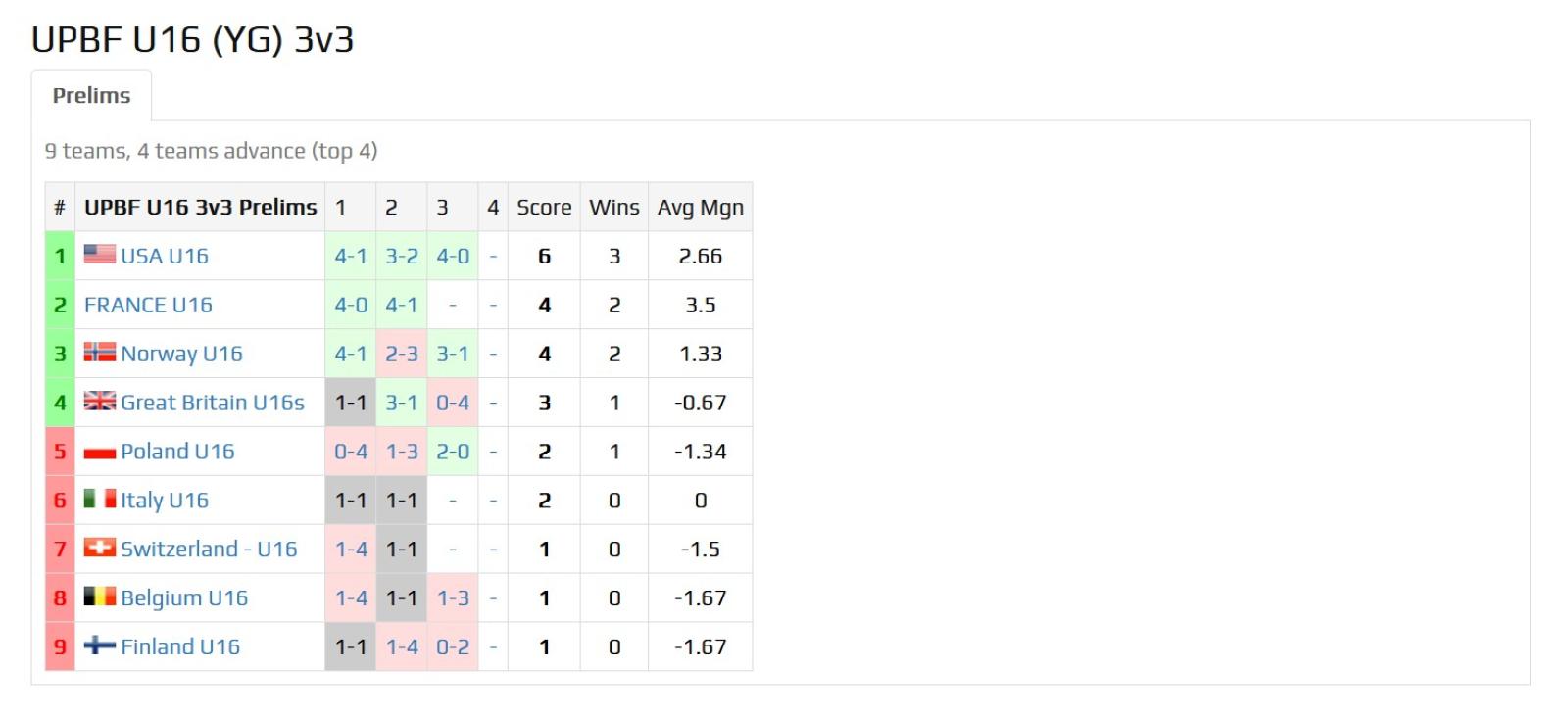Click the Belgium flag icon
The width and height of the screenshot is (1568, 717).
click(99, 597)
